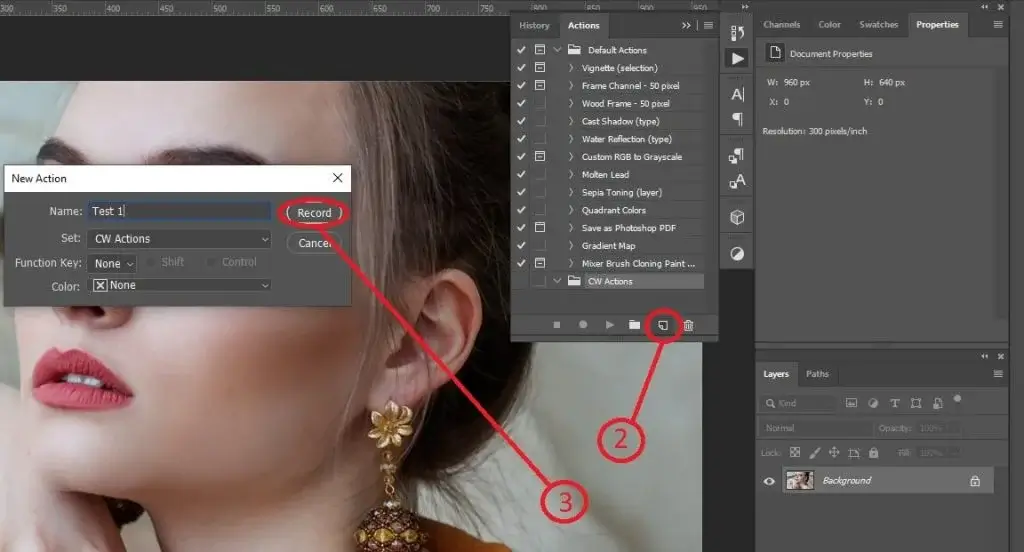1024x552 pixels.
Task: Open the Layers panel menu icon
Action: click(x=998, y=374)
